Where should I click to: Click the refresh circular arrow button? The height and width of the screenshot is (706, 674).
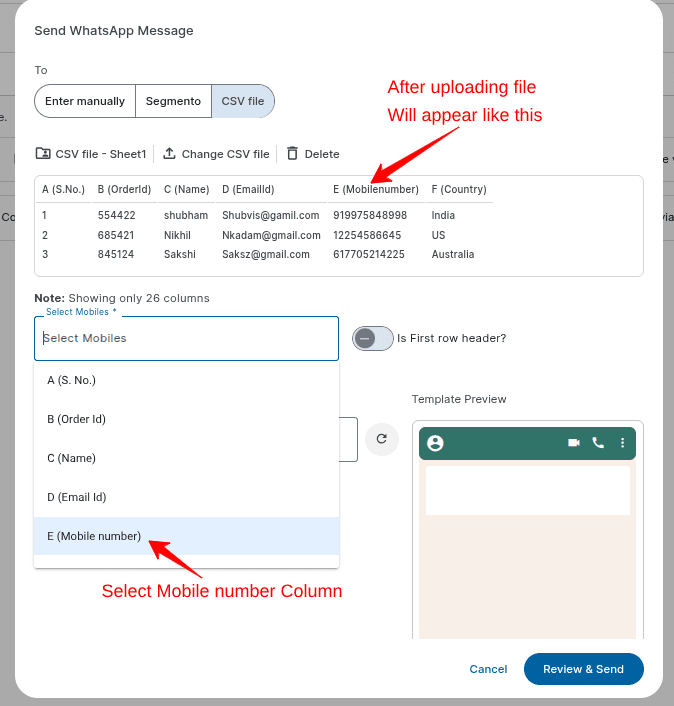[x=382, y=439]
